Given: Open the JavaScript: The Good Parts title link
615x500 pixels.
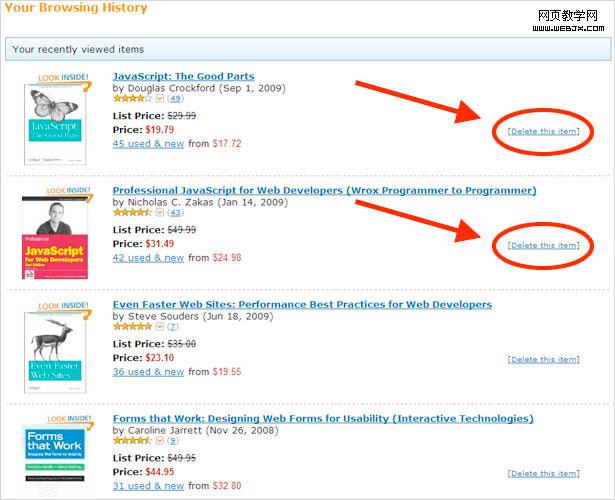Looking at the screenshot, I should (183, 76).
